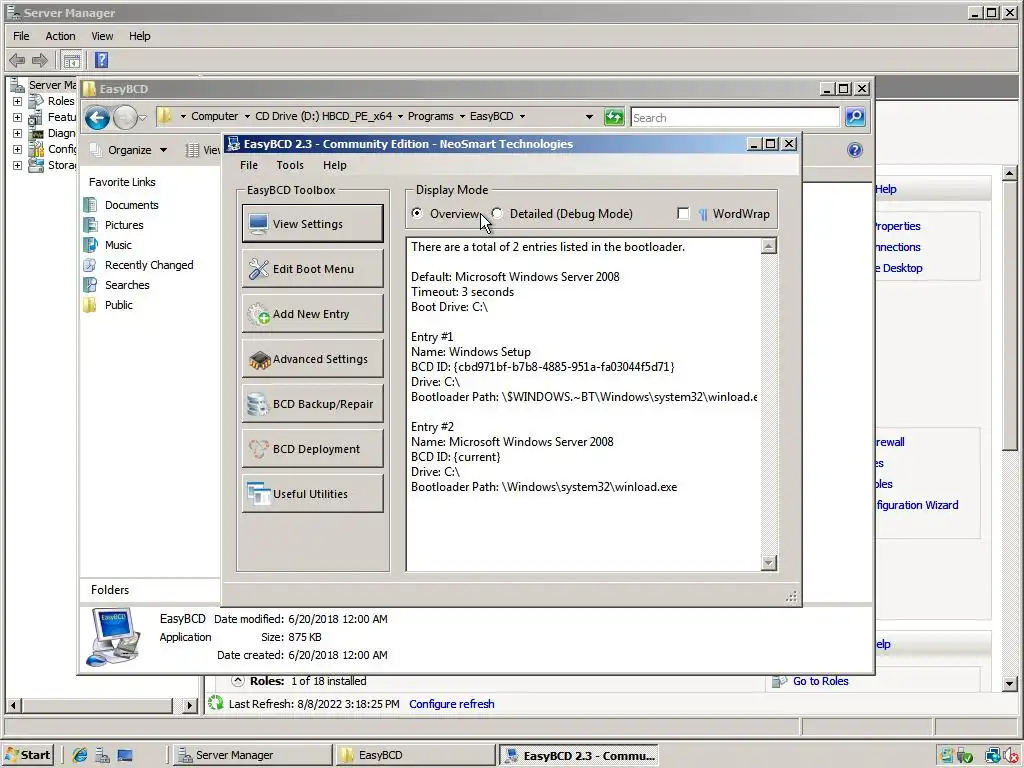Click Server Manager back arrow icon
Image resolution: width=1024 pixels, height=768 pixels.
coord(17,61)
